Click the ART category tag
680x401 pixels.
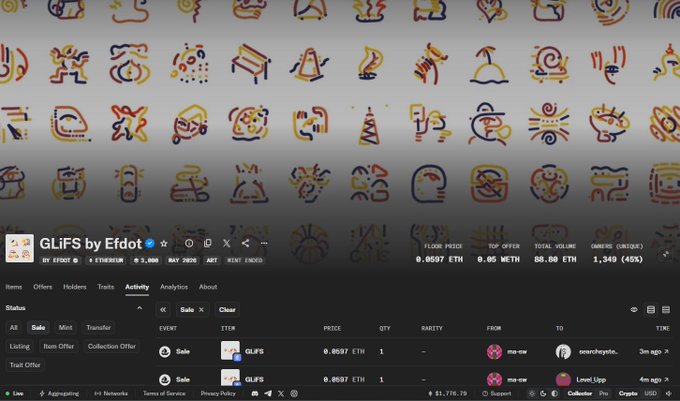[x=212, y=261]
